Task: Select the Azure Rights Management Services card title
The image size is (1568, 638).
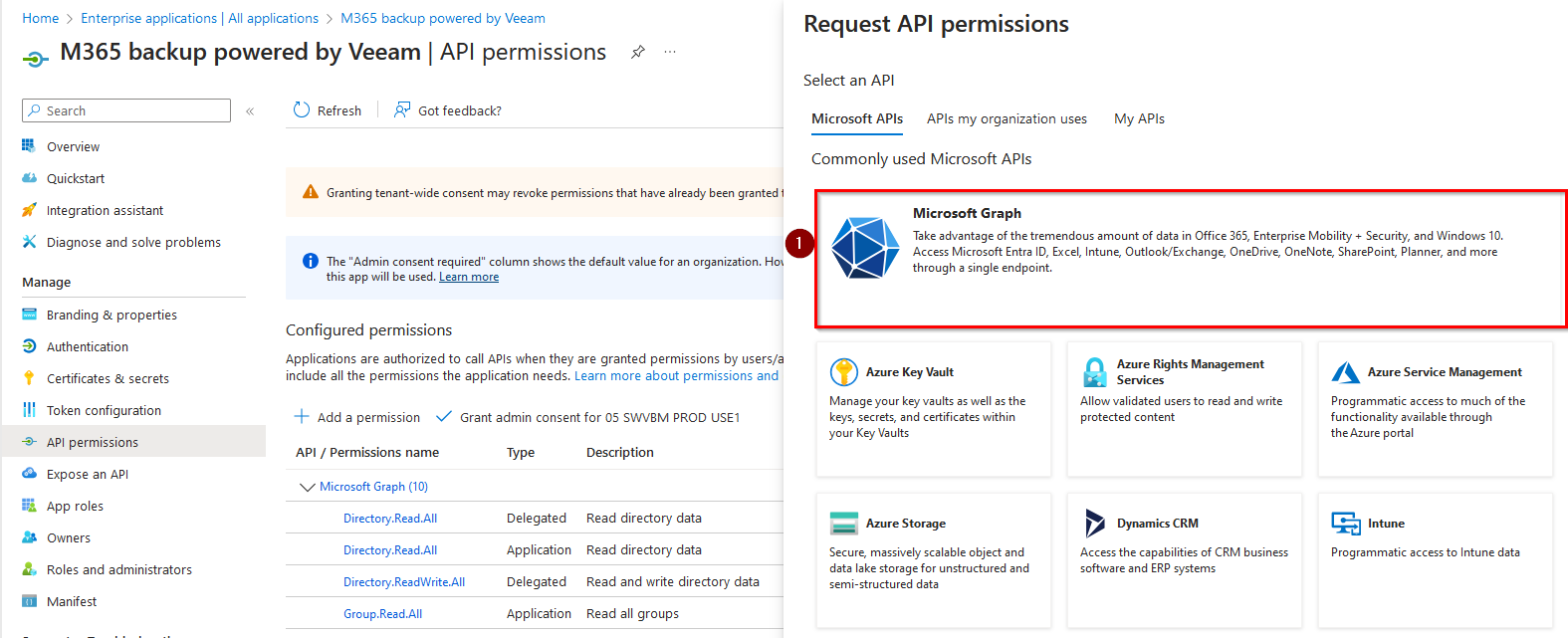Action: [1190, 372]
